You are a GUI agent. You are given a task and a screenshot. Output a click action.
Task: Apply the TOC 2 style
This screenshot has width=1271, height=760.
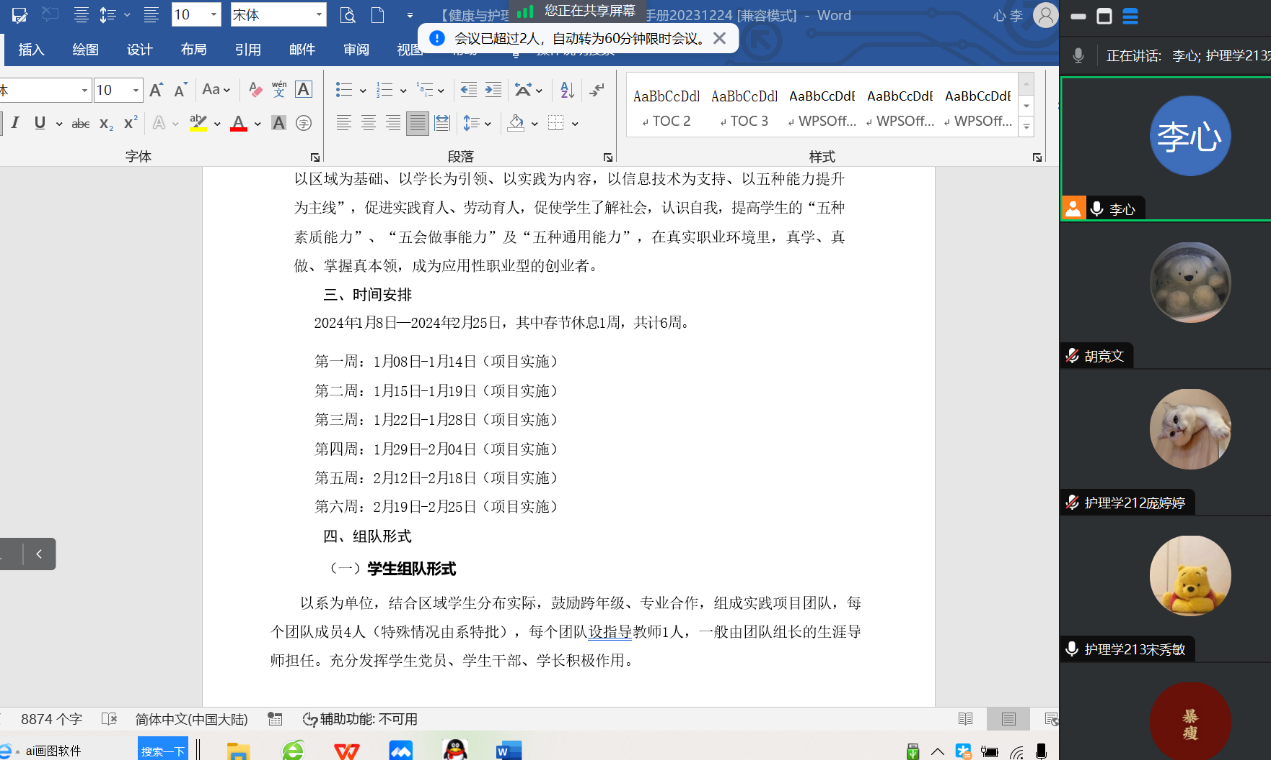coord(667,108)
